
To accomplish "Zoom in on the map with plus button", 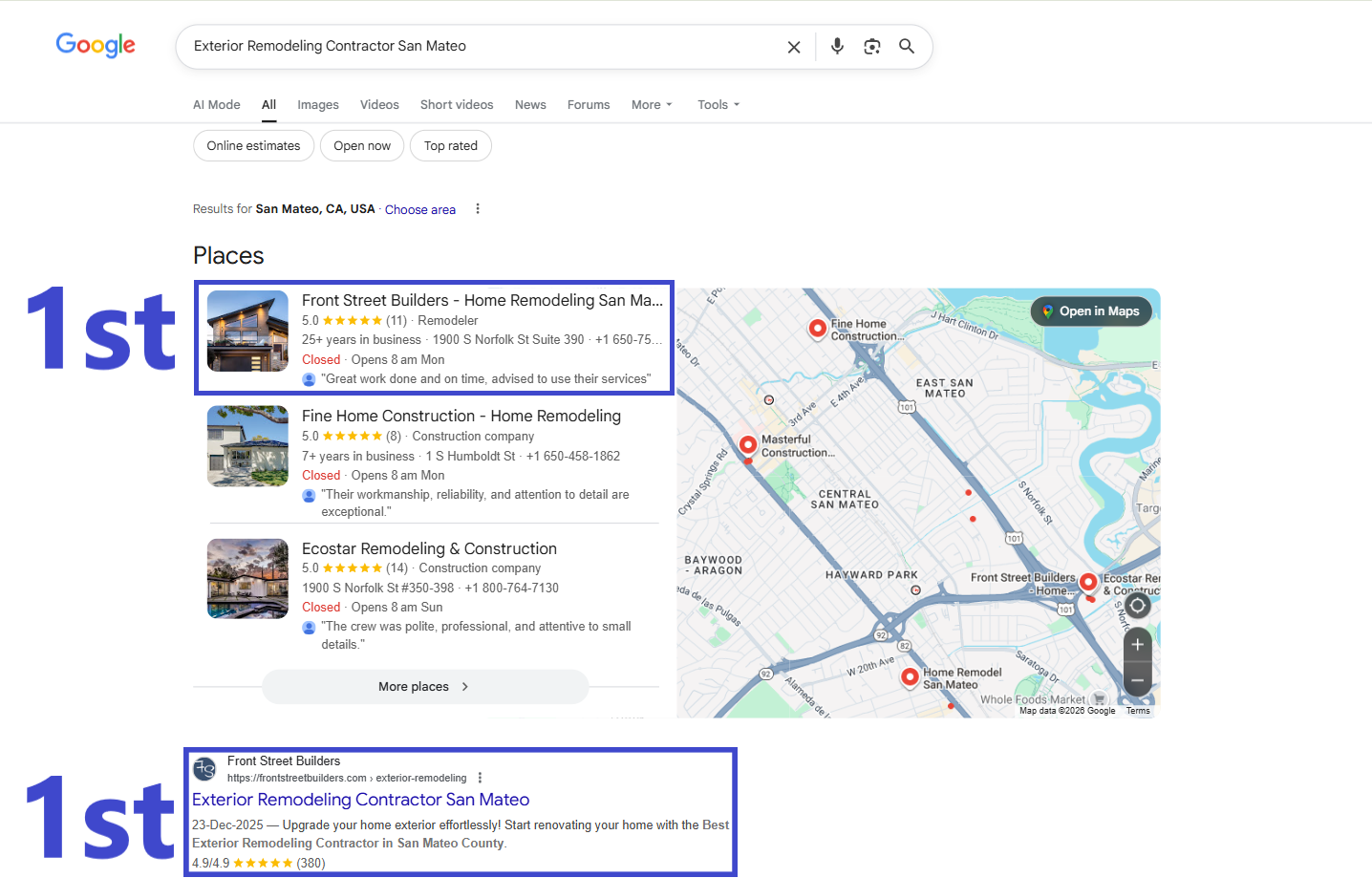I will tap(1137, 645).
